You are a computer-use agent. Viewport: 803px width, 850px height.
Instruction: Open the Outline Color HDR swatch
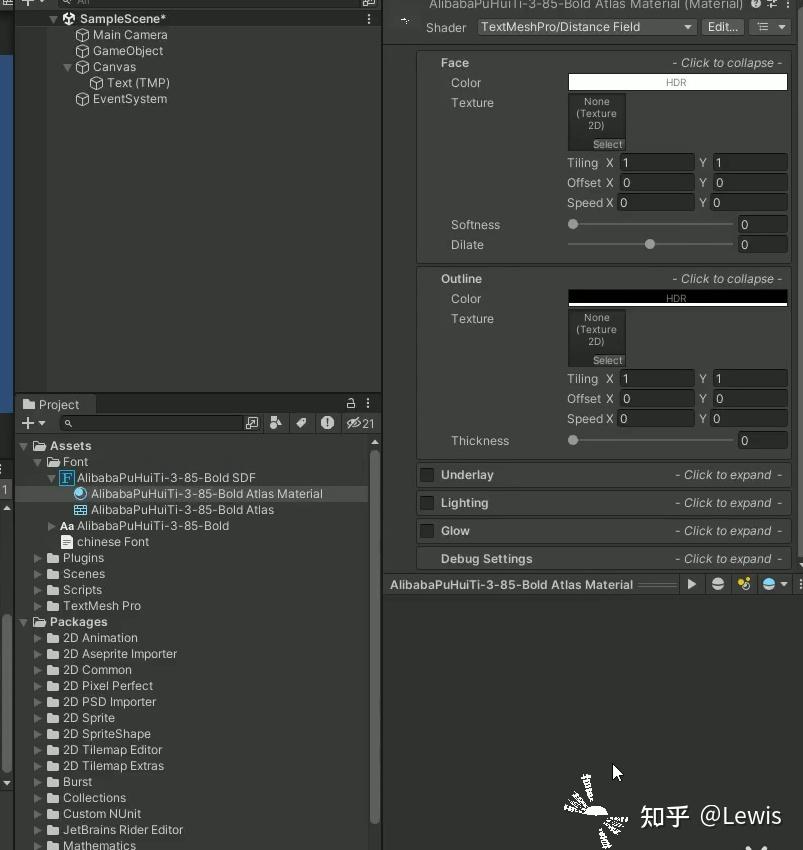point(676,298)
